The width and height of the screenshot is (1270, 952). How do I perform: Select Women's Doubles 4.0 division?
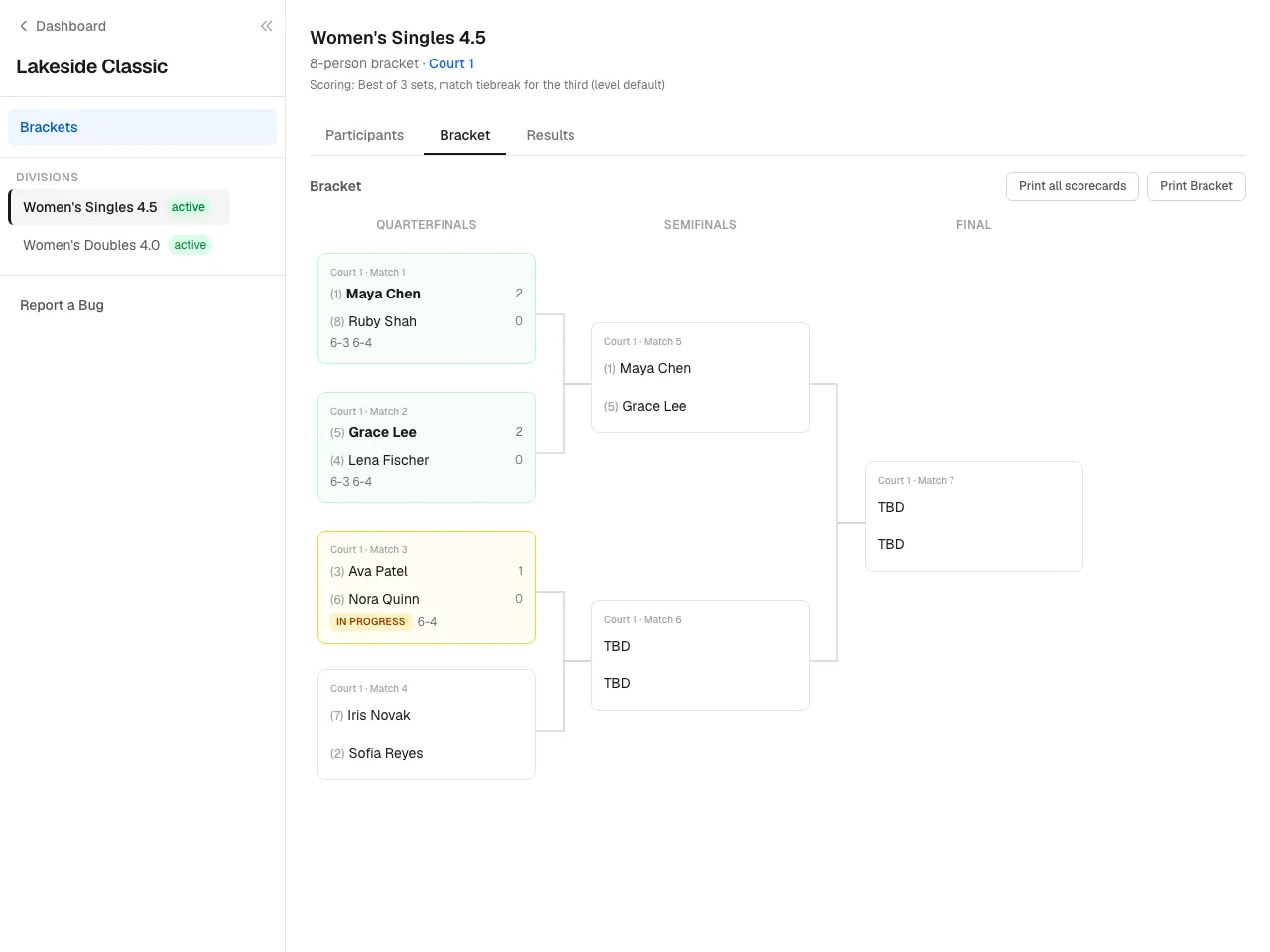coord(117,245)
